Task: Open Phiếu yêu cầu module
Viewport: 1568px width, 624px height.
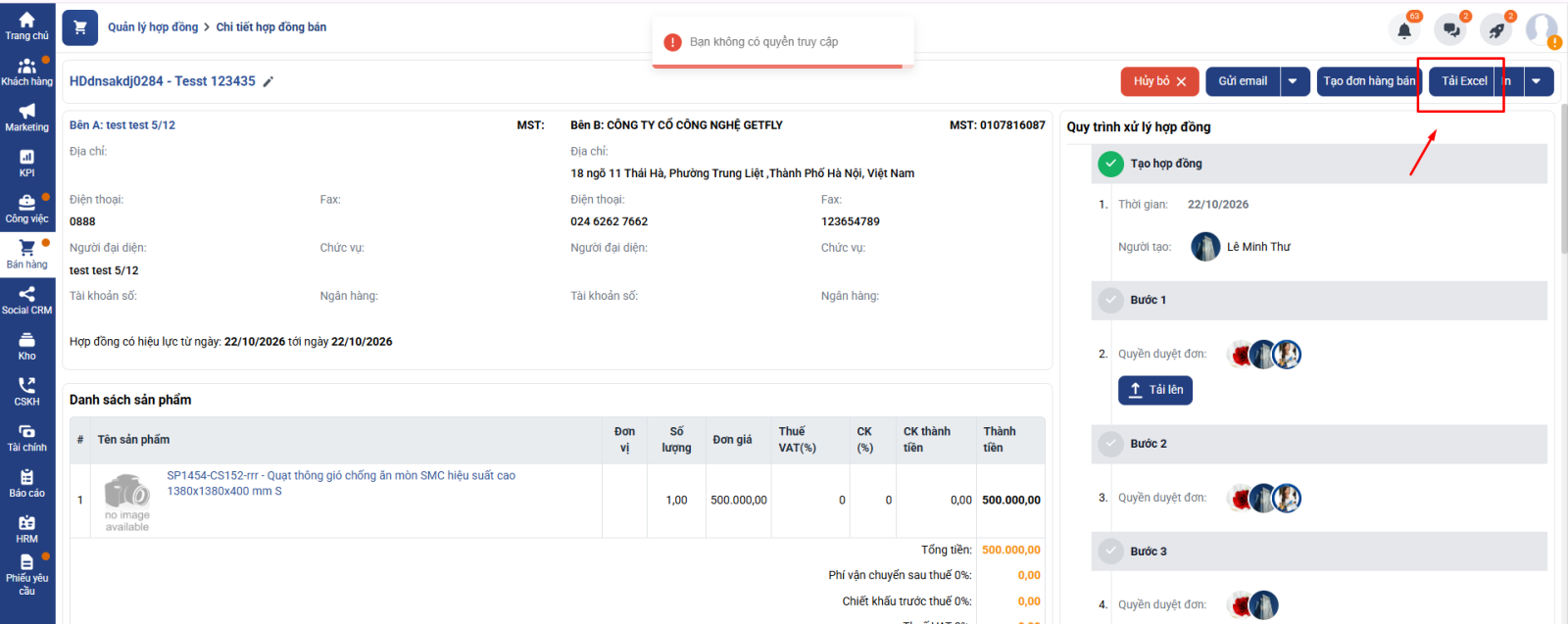Action: point(26,575)
